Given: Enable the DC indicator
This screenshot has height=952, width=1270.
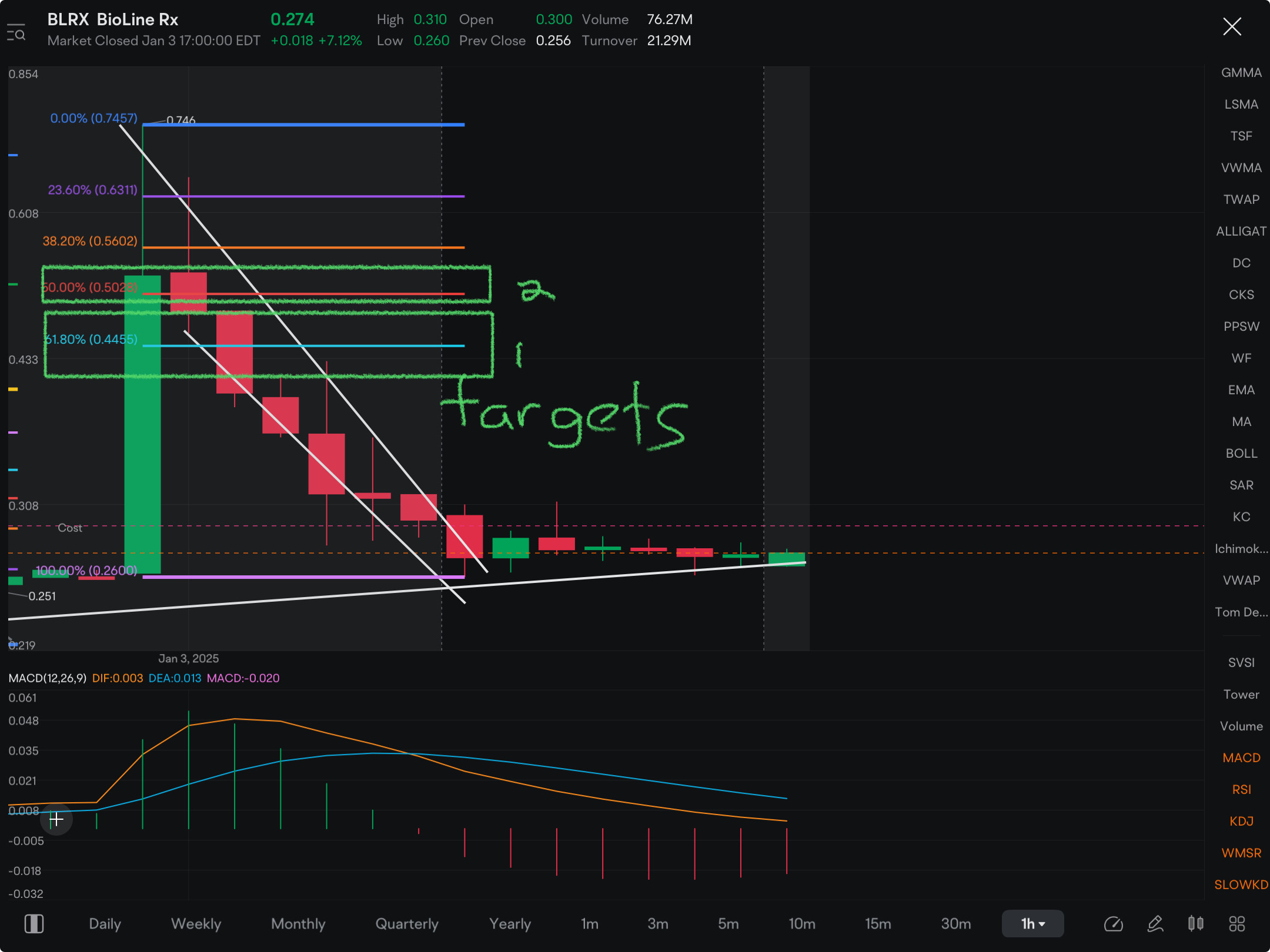Looking at the screenshot, I should tap(1241, 263).
